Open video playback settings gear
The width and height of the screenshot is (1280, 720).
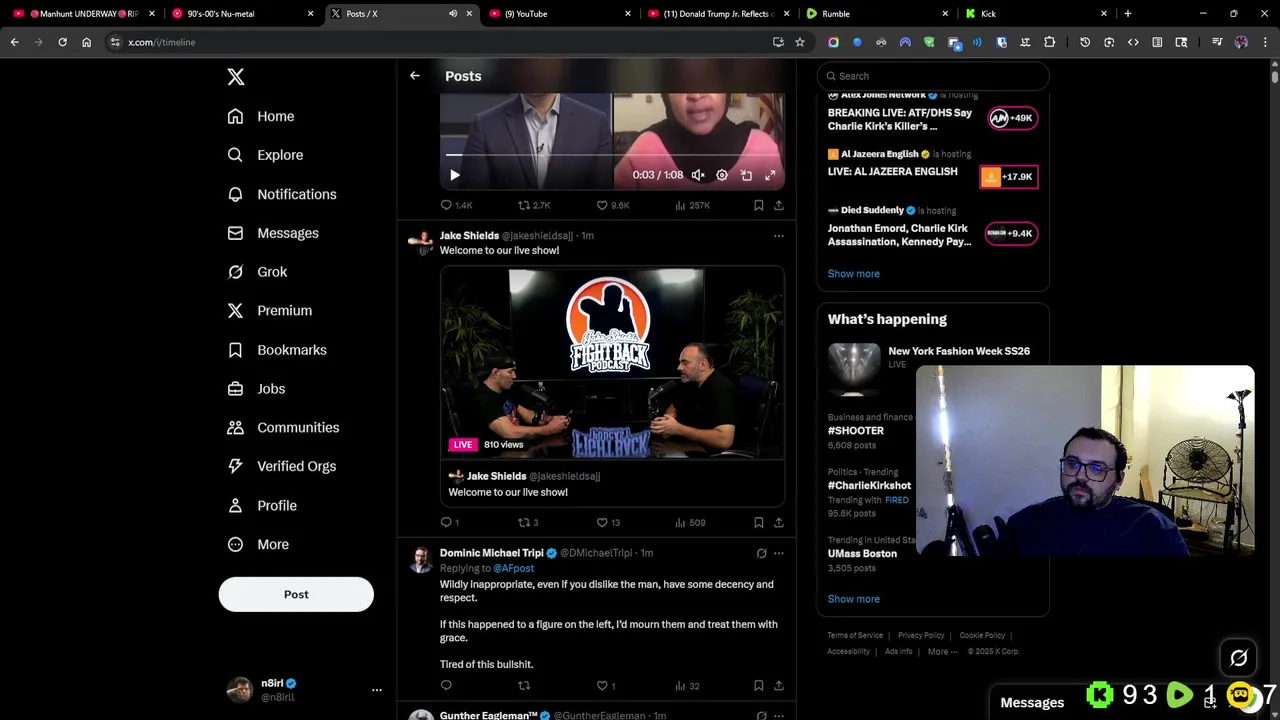[x=722, y=175]
